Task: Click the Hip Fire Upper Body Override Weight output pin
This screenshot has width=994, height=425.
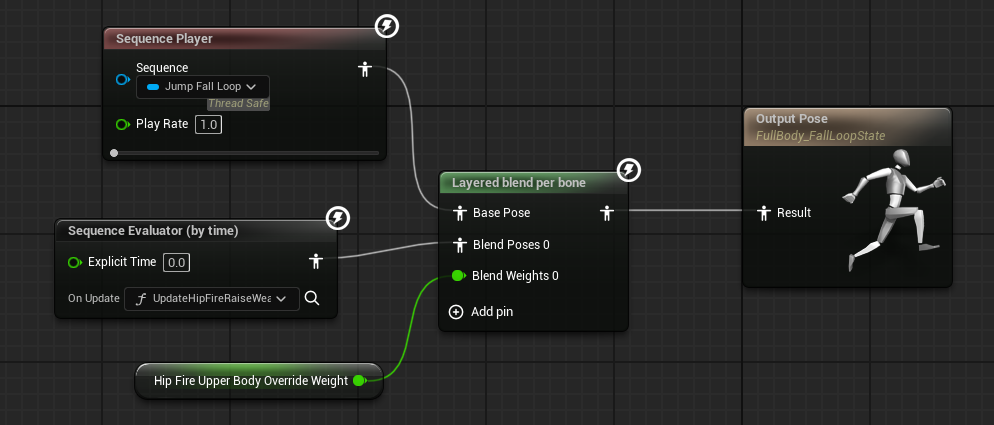Action: coord(359,381)
